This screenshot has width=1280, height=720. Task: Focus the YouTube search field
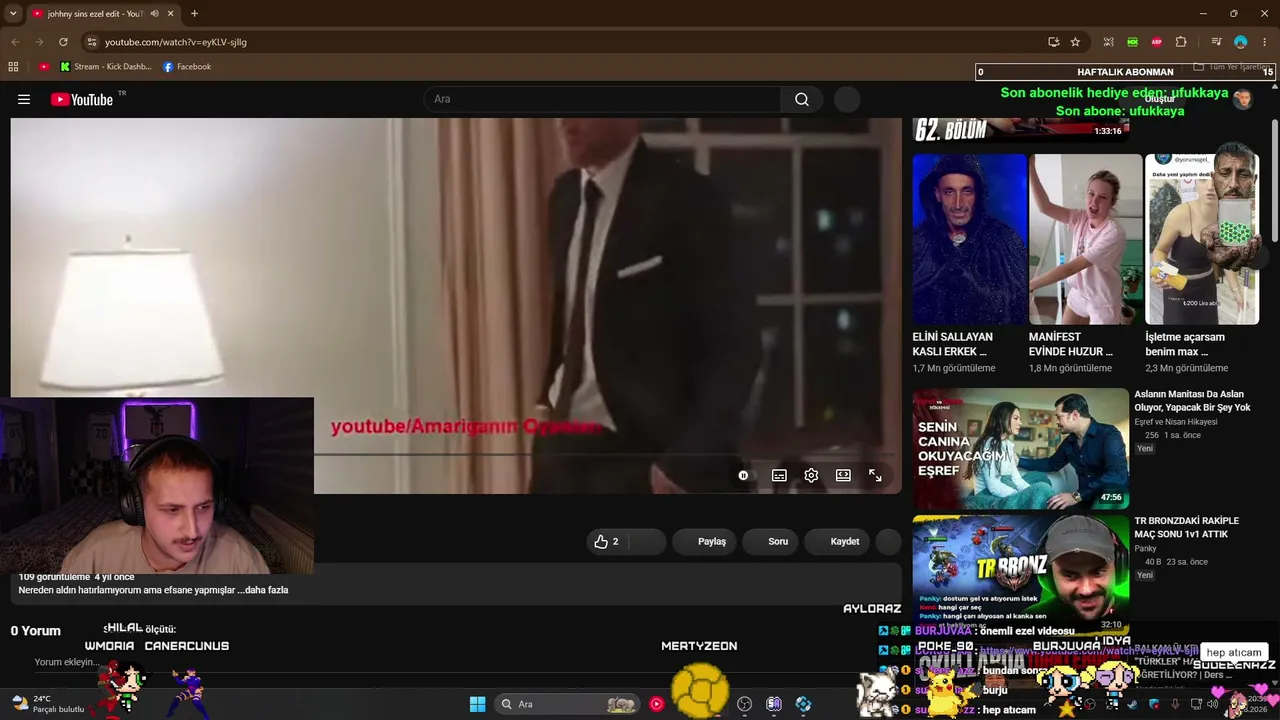point(602,99)
